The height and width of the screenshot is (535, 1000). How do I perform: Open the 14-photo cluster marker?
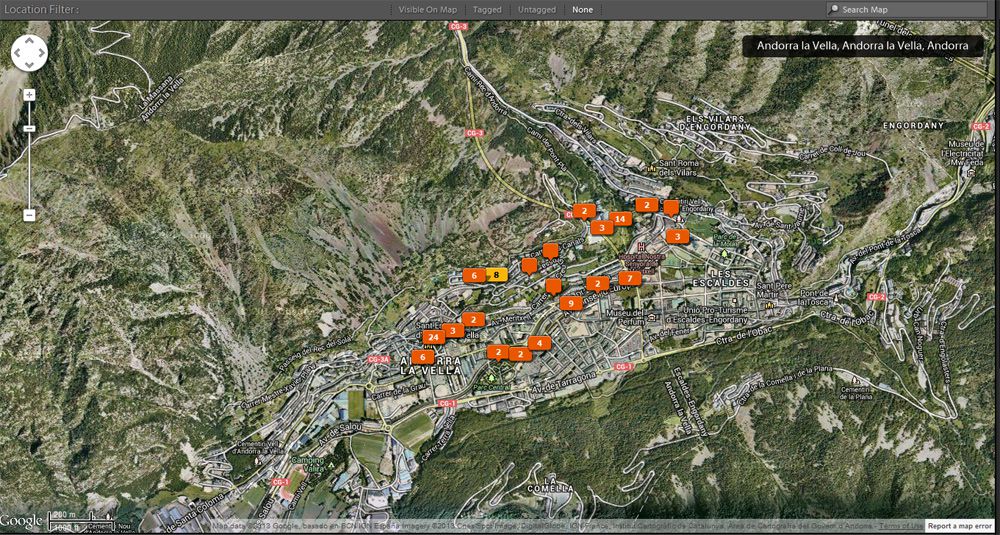pos(619,219)
